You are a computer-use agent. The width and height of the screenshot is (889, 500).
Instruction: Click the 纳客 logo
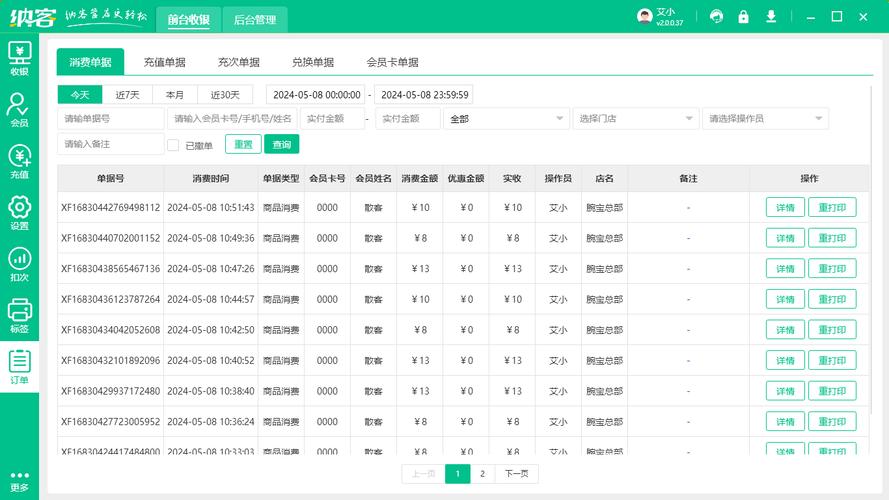(32, 17)
